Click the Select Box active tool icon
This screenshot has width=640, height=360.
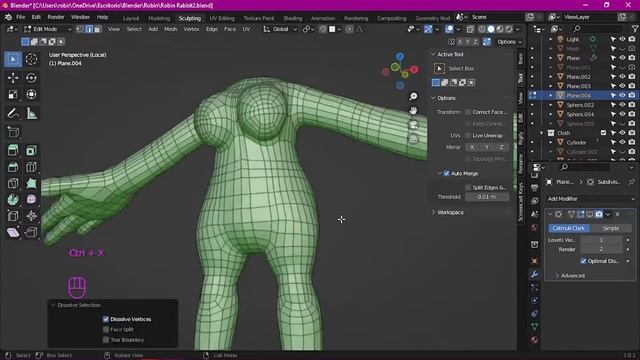click(x=439, y=69)
